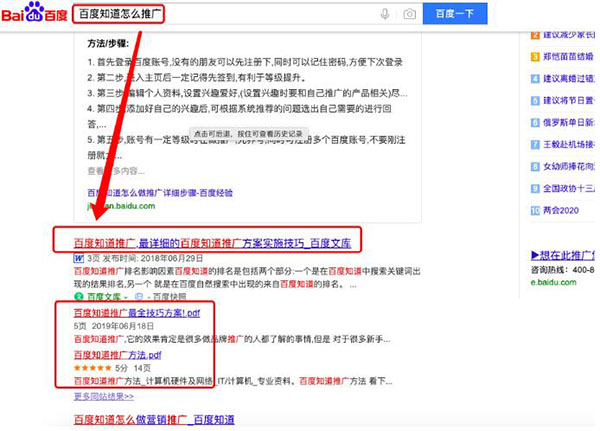
Task: Expand 更多同站结果>> for more results
Action: click(x=103, y=396)
